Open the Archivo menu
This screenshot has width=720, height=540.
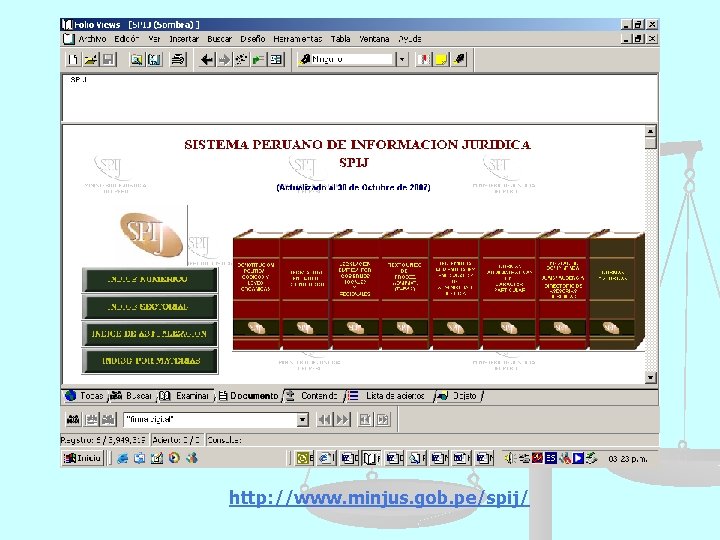(92, 39)
